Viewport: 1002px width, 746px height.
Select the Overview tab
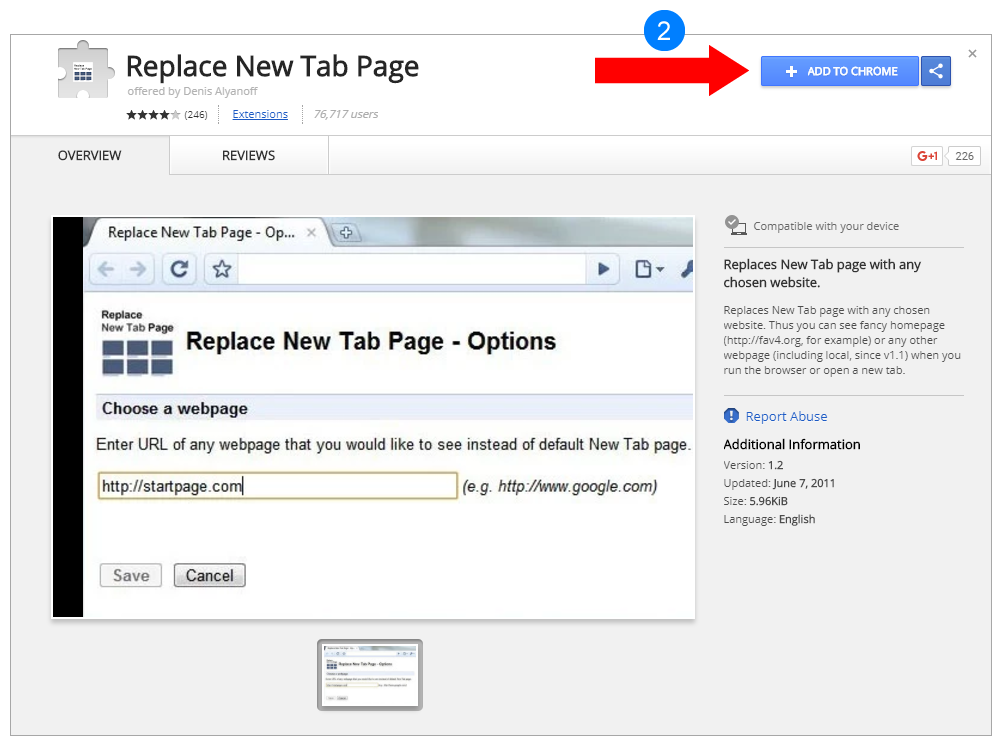pos(89,156)
